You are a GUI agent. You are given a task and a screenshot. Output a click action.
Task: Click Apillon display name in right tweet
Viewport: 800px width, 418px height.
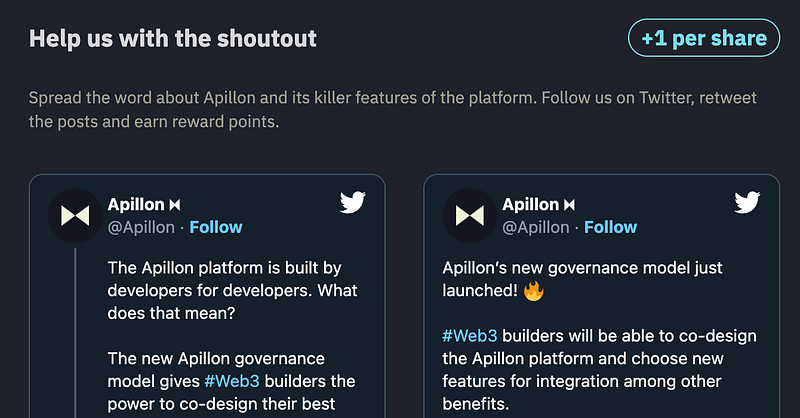pos(530,205)
